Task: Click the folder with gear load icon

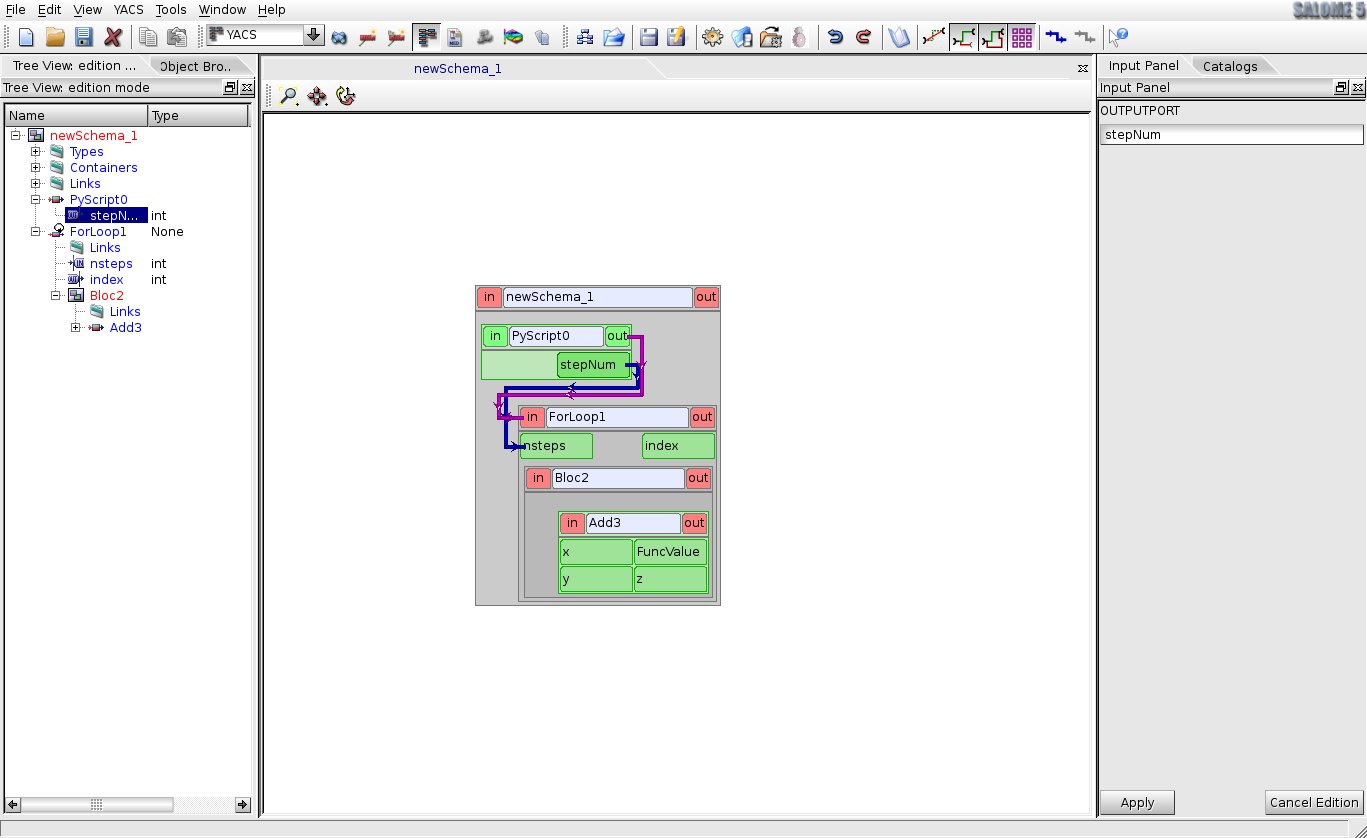Action: pyautogui.click(x=770, y=37)
